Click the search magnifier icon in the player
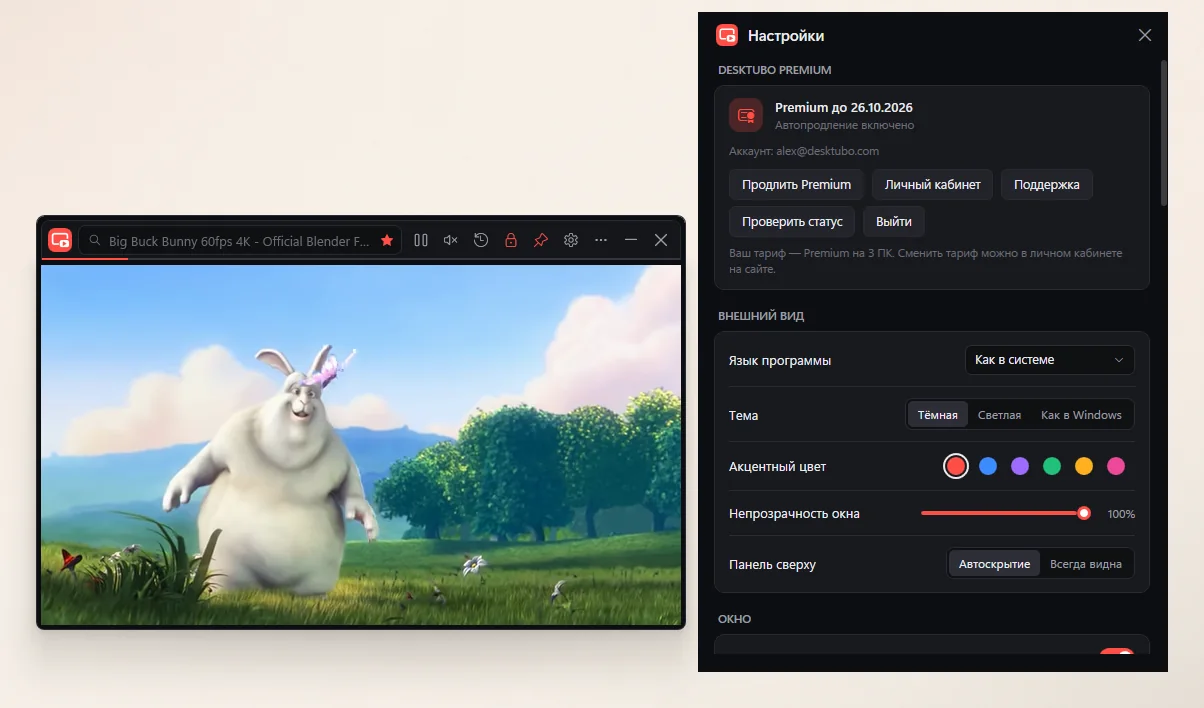1204x708 pixels. click(x=95, y=241)
